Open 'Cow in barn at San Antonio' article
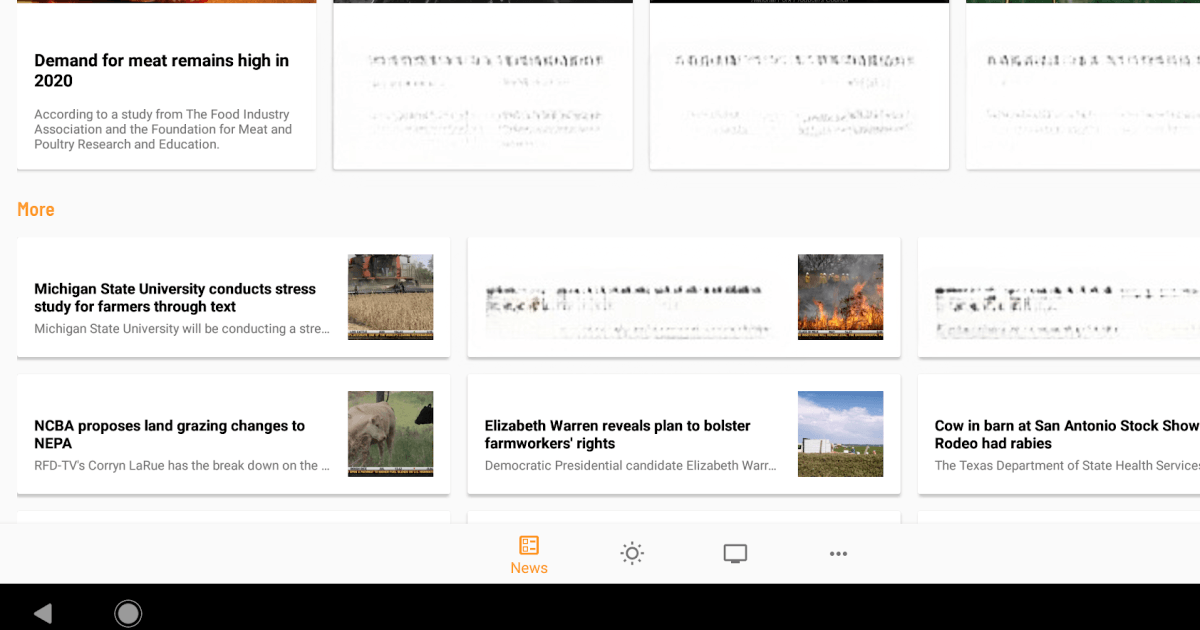The width and height of the screenshot is (1200, 630). coord(1066,434)
